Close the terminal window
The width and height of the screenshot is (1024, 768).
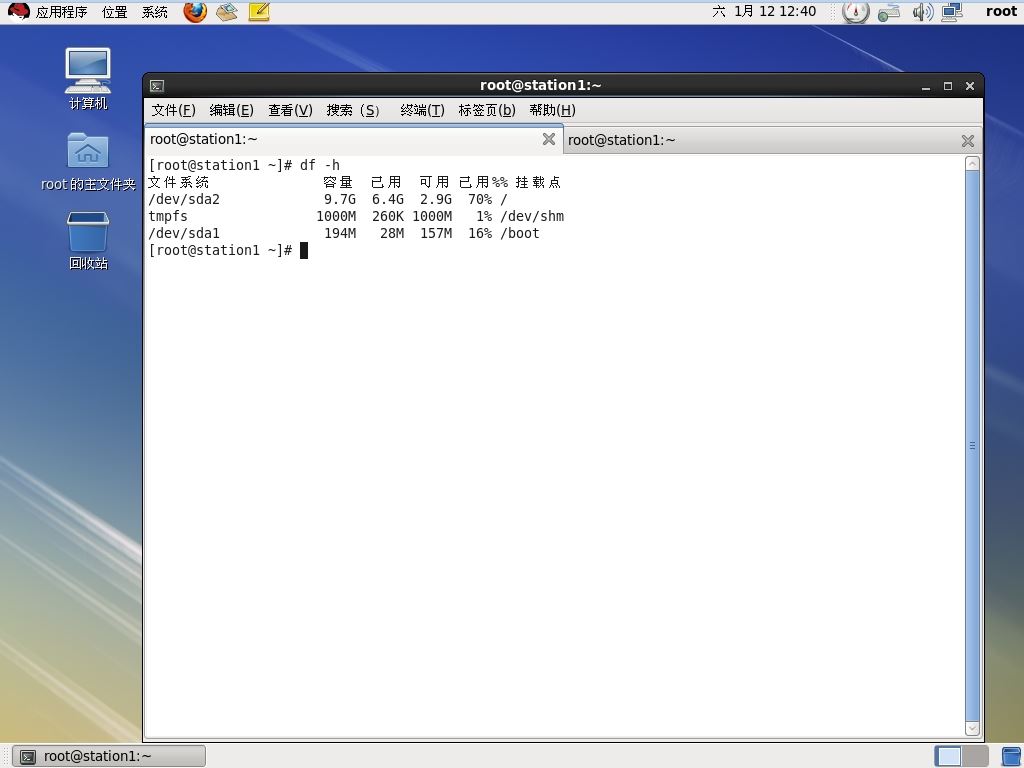[970, 86]
